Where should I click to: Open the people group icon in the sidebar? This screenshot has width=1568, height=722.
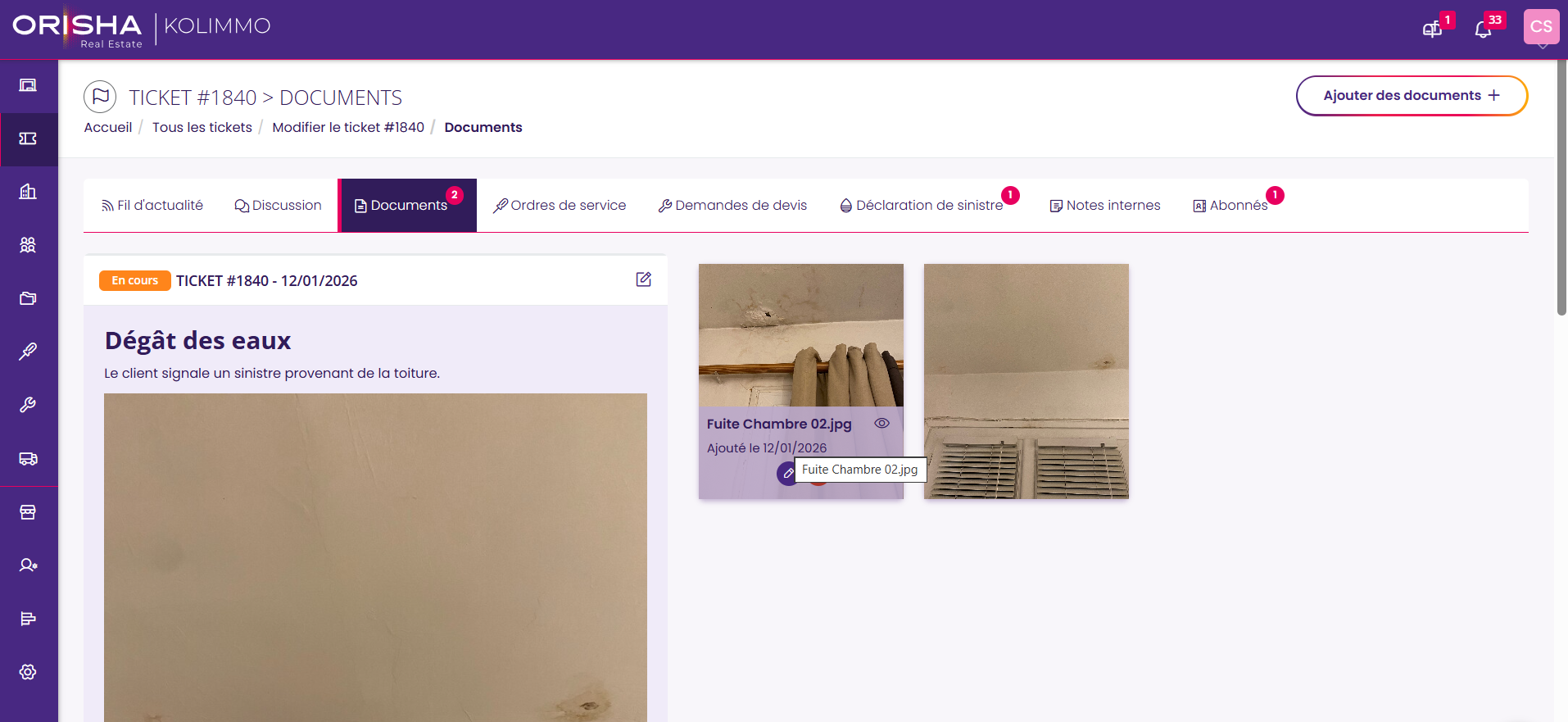pyautogui.click(x=28, y=245)
